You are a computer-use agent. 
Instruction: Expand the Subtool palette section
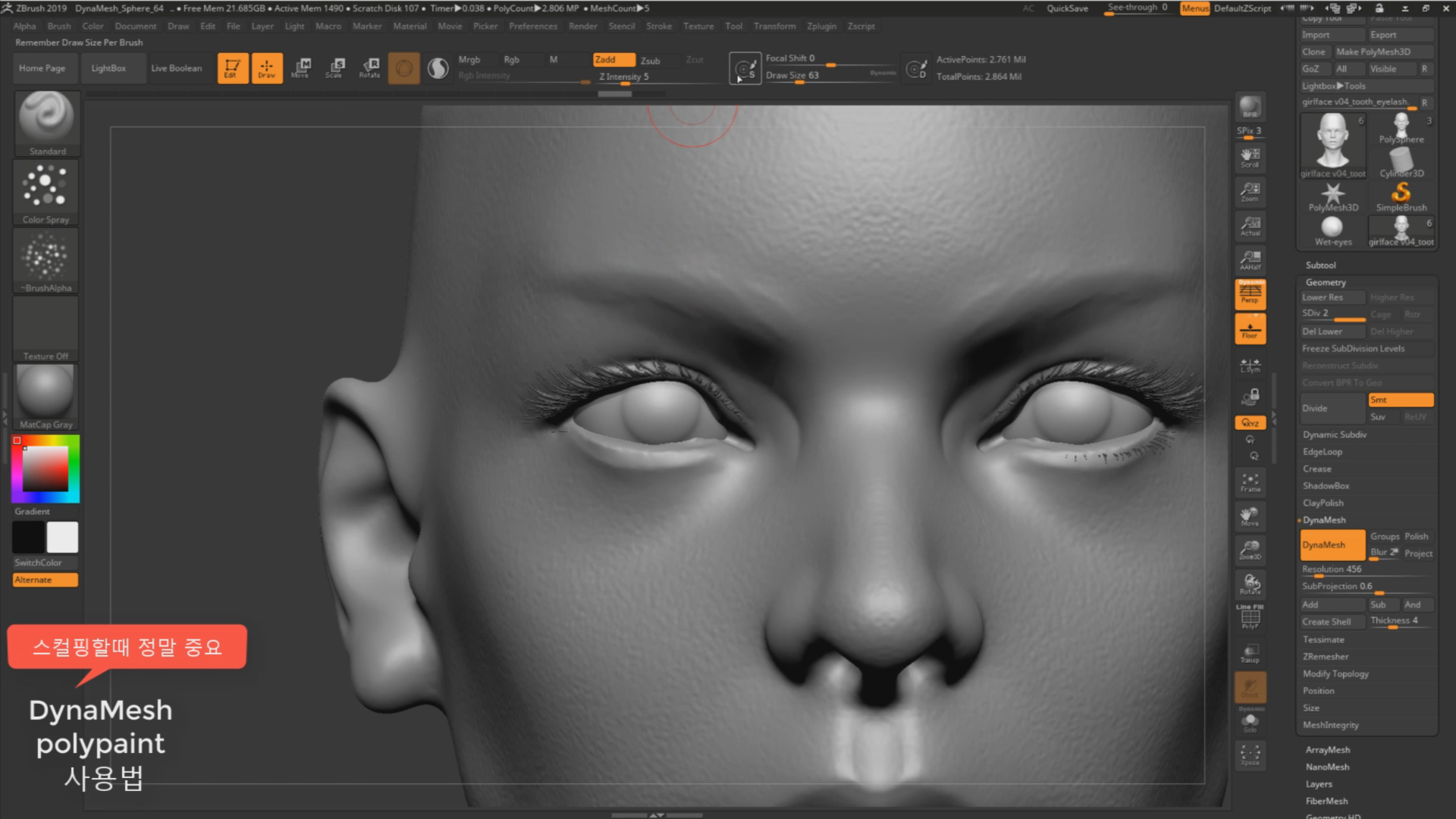tap(1321, 265)
